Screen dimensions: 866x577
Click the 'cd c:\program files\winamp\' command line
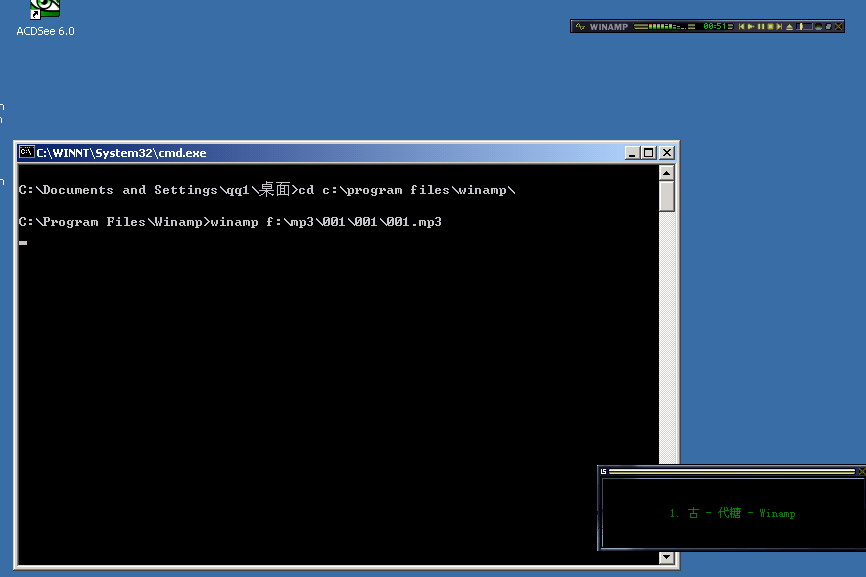pos(407,190)
